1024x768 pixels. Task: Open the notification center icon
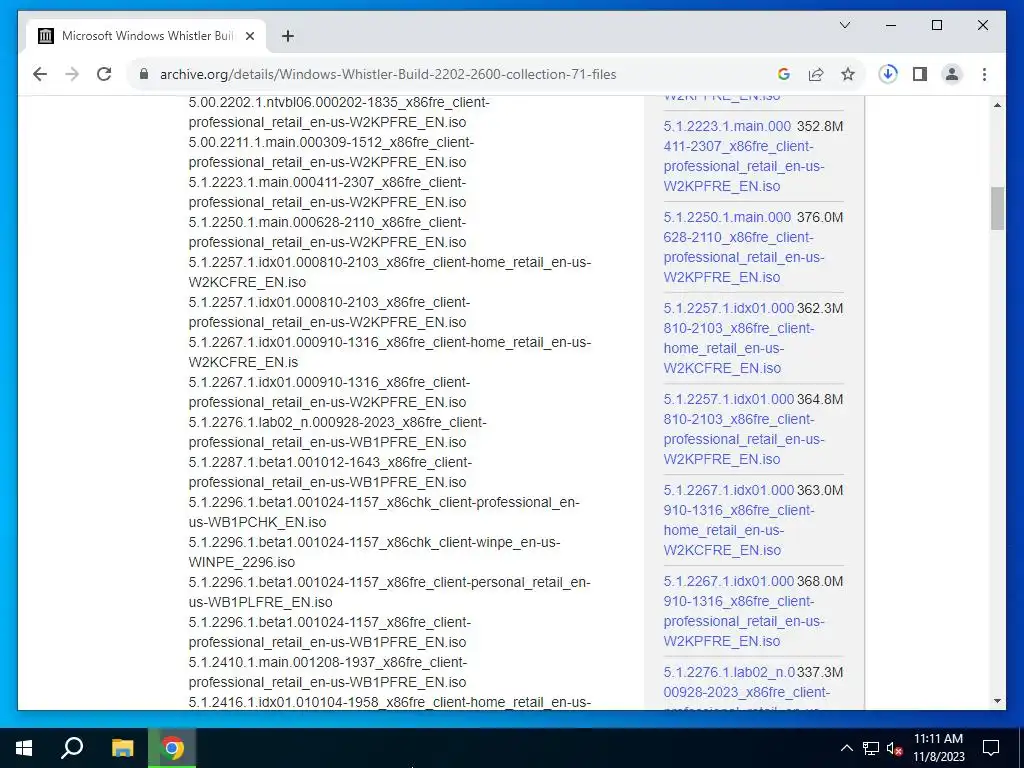[991, 748]
